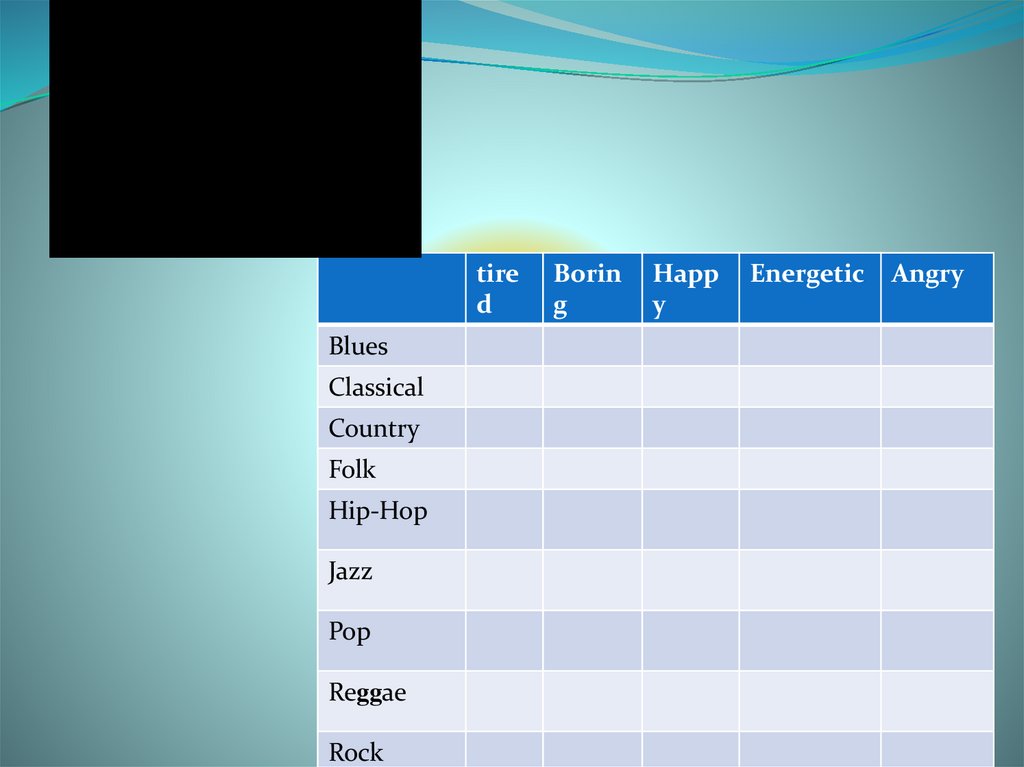Select the 'Angry' column header

click(x=937, y=288)
